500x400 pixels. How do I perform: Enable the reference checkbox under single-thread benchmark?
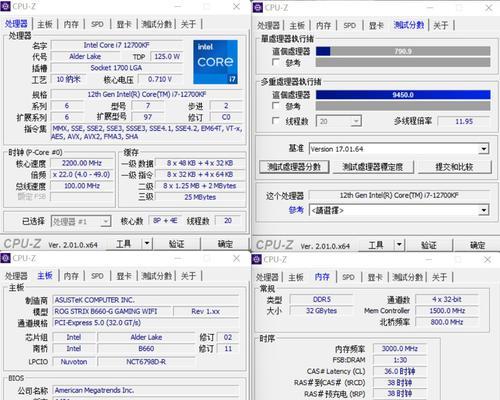(276, 62)
